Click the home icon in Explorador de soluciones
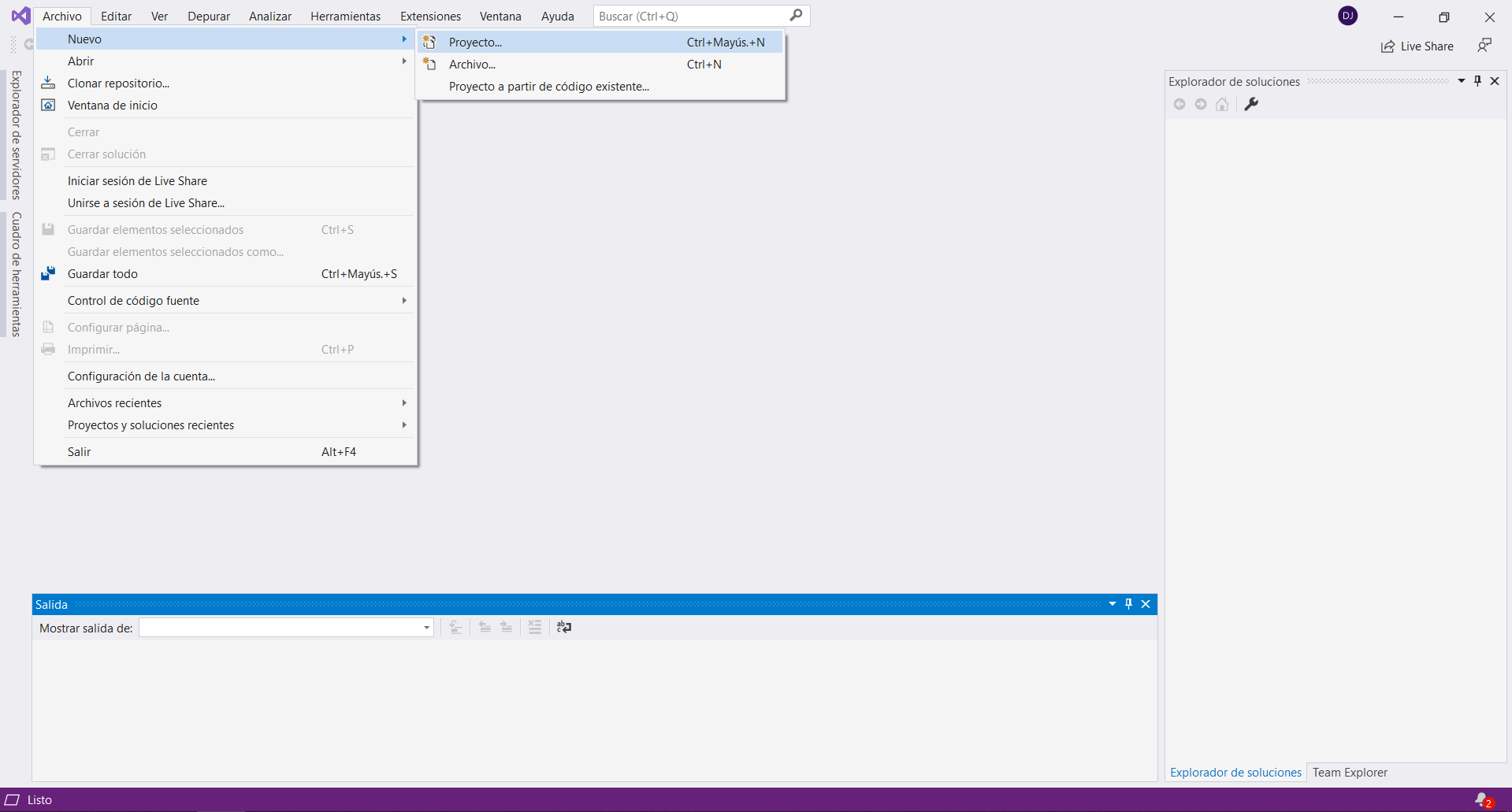This screenshot has height=812, width=1512. pyautogui.click(x=1221, y=104)
